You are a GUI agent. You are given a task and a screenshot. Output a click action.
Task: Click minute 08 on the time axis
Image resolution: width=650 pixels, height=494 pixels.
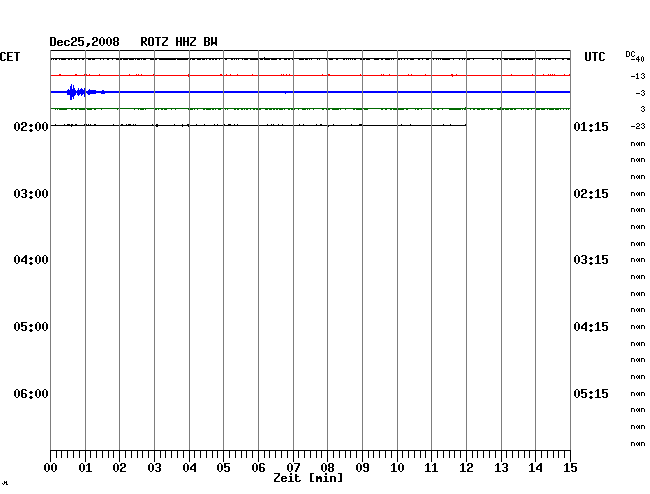[327, 468]
